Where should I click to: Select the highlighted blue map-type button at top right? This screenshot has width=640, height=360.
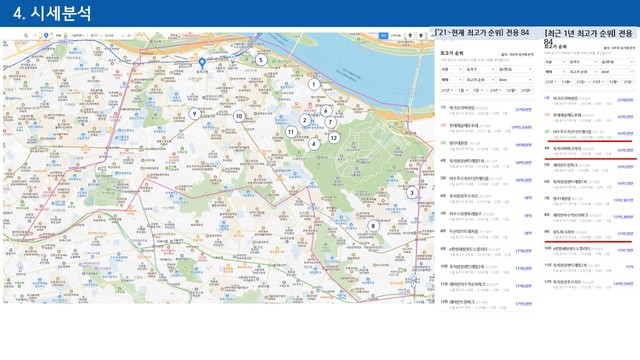383,36
